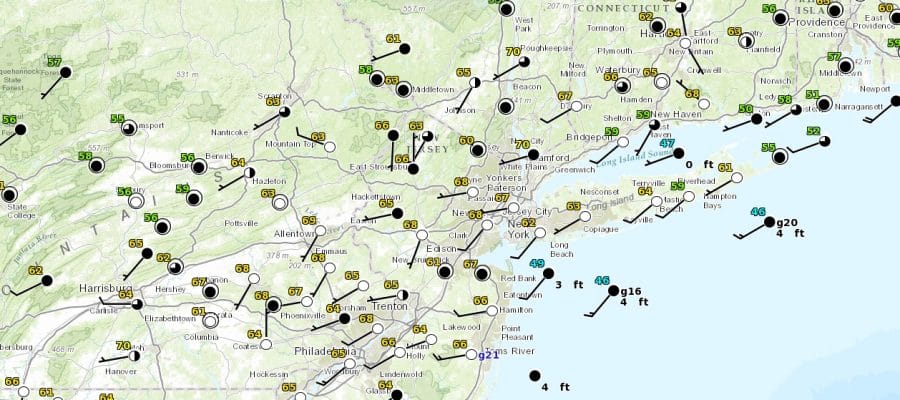Click the buoy reporting 3 ft near Red Bank
The height and width of the screenshot is (400, 900).
(548, 273)
